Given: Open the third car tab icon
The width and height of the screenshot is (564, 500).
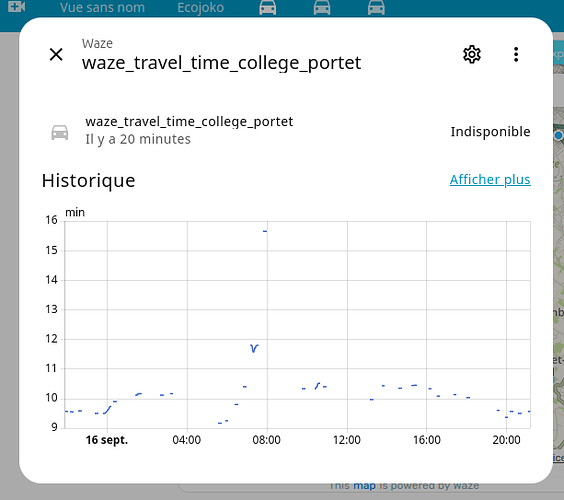Looking at the screenshot, I should (376, 8).
